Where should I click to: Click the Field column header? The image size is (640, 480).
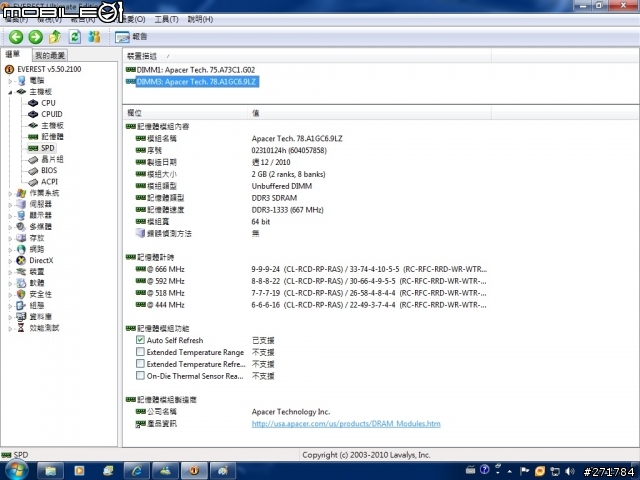pyautogui.click(x=185, y=113)
